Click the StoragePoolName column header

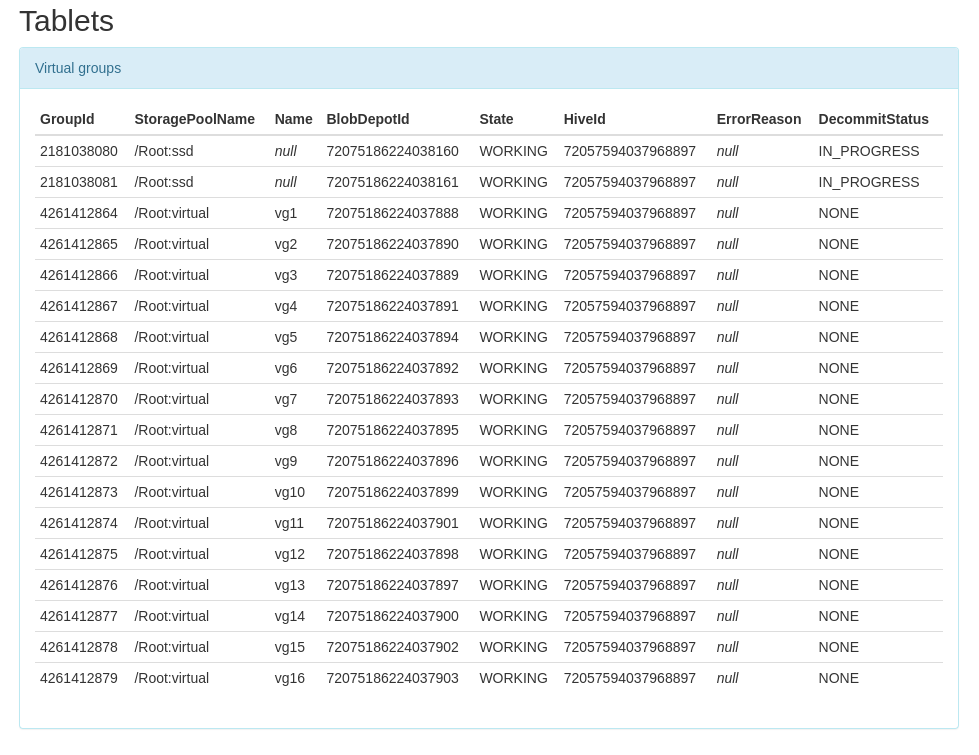pos(194,119)
